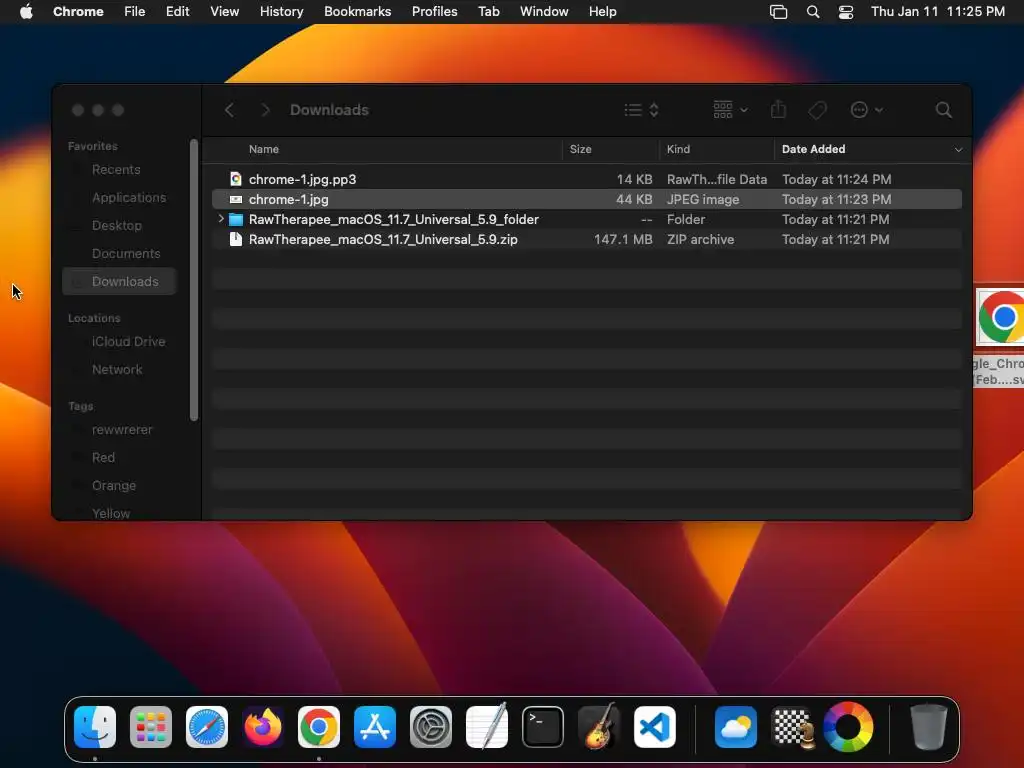Click the JPEG image file icon

pos(236,199)
